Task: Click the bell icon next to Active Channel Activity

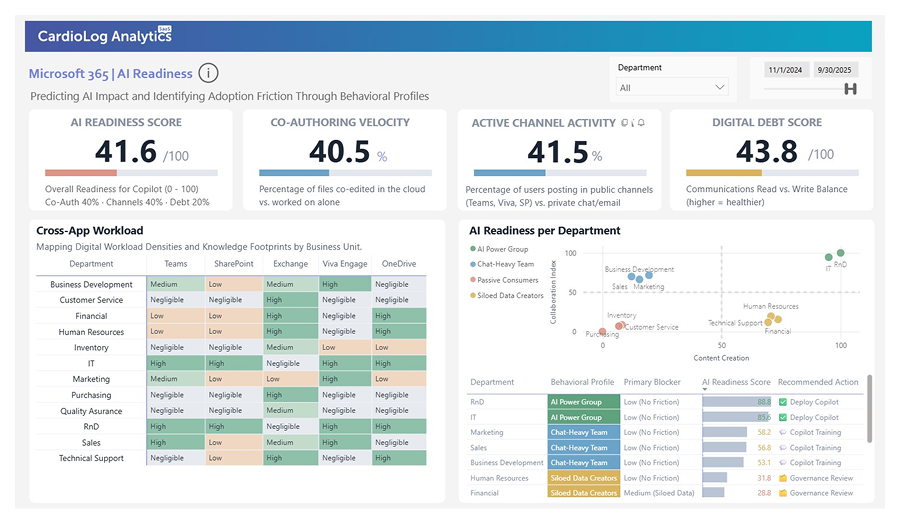Action: coord(641,123)
